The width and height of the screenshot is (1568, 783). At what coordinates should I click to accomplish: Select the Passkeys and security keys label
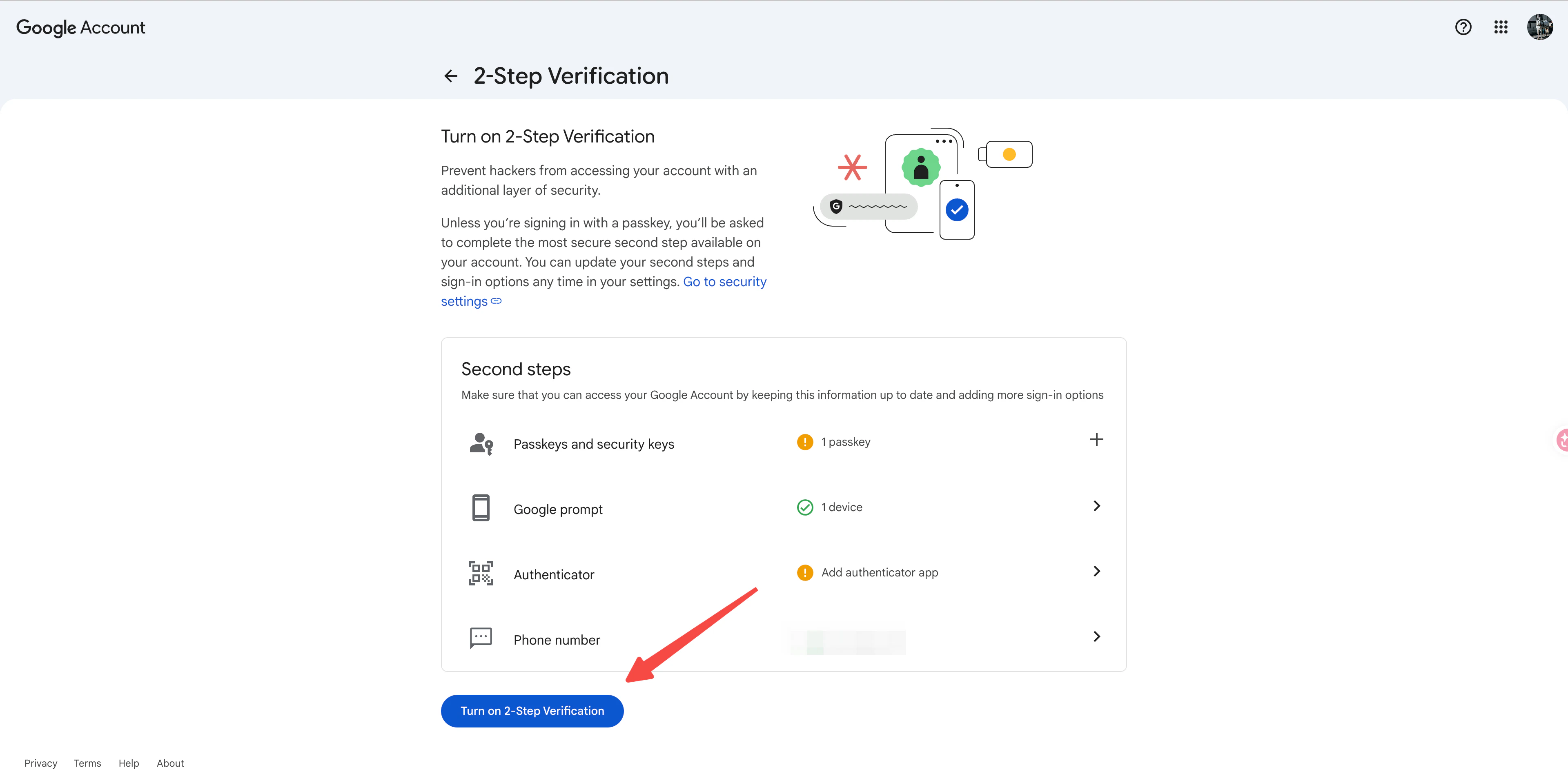593,444
